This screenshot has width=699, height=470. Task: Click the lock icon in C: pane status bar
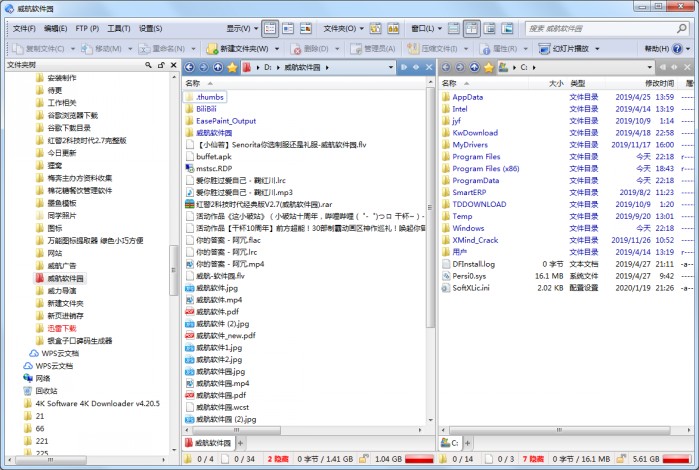pyautogui.click(x=621, y=458)
